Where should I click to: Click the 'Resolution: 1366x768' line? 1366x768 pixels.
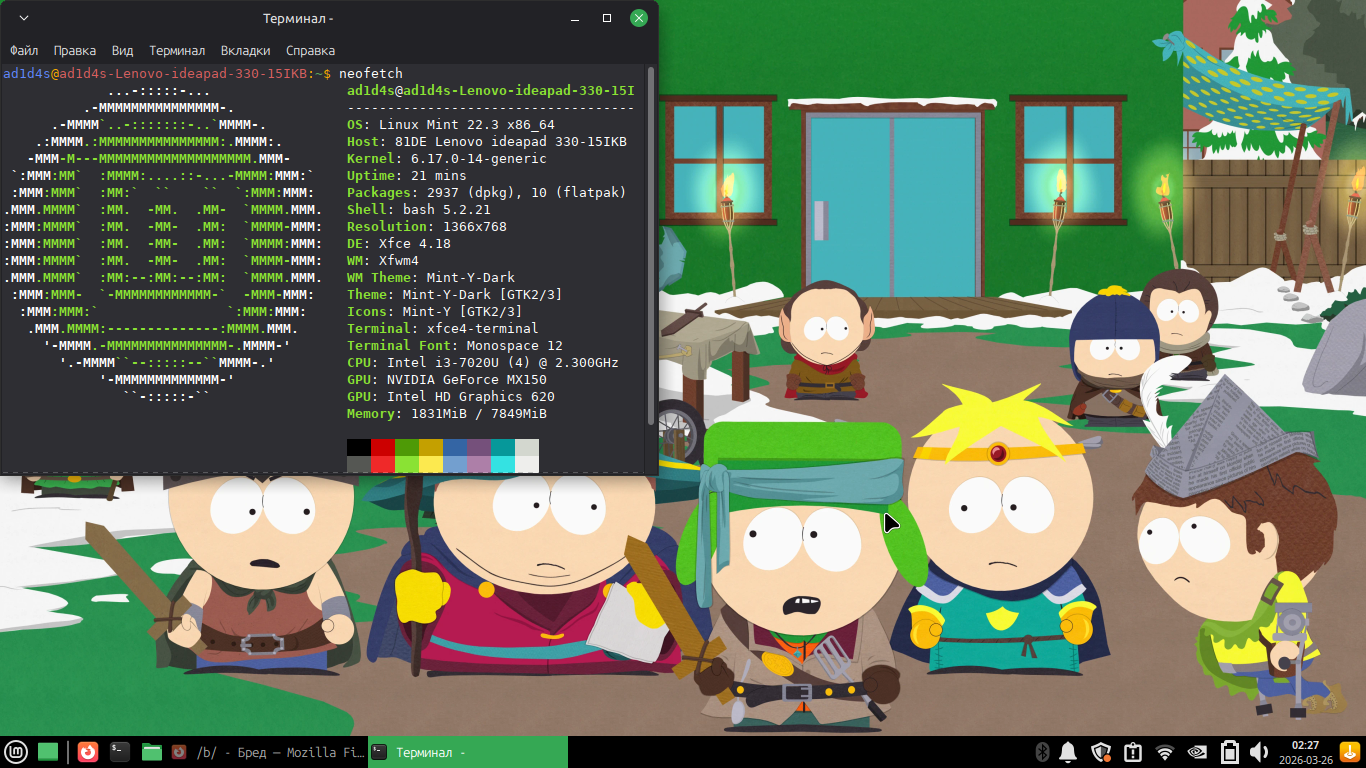tap(427, 227)
